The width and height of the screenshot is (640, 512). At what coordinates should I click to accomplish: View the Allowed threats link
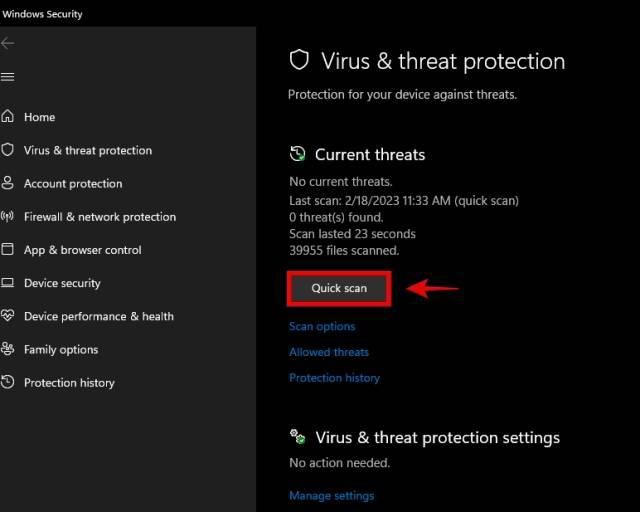329,353
